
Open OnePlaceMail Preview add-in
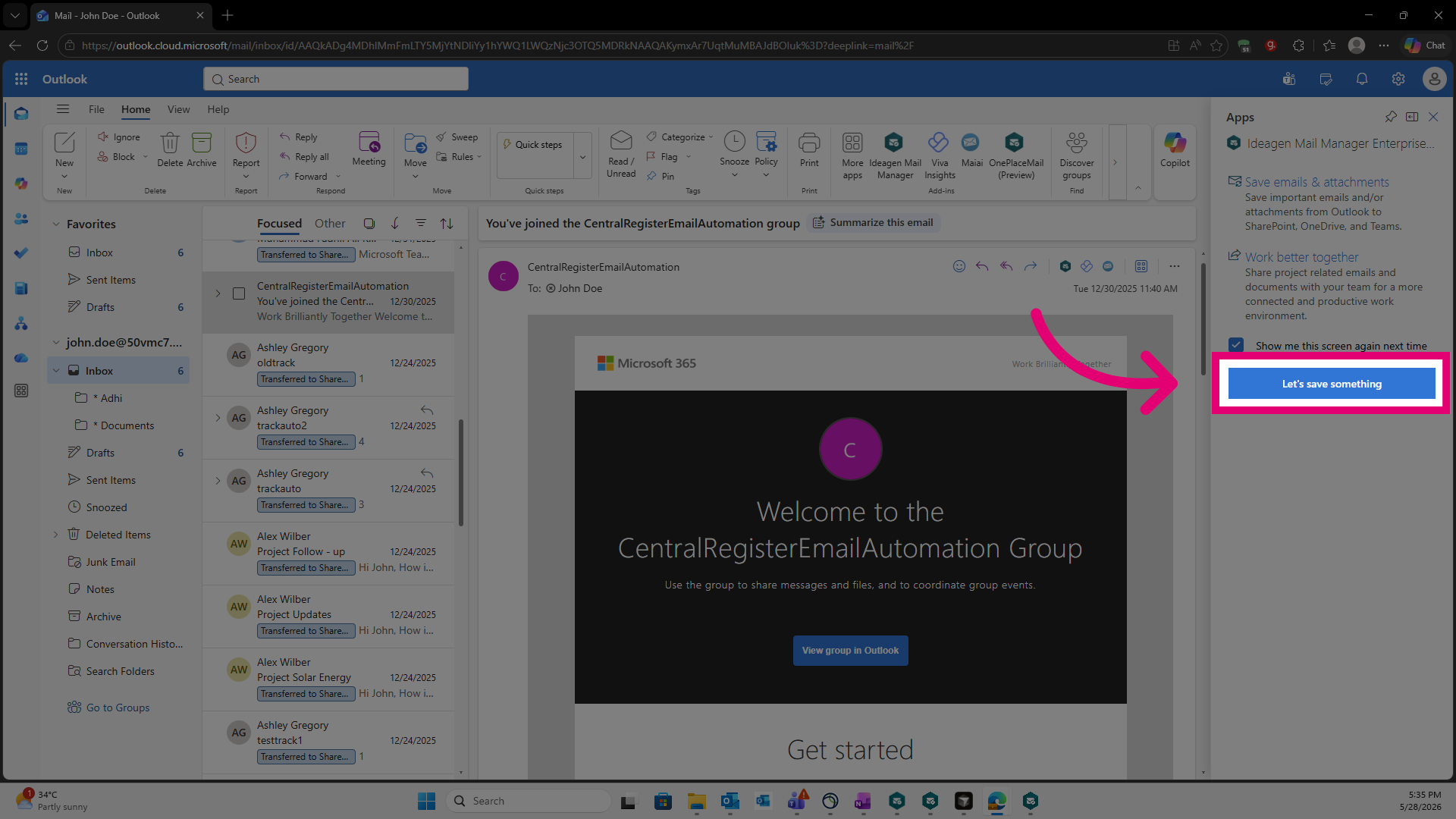pos(1015,155)
